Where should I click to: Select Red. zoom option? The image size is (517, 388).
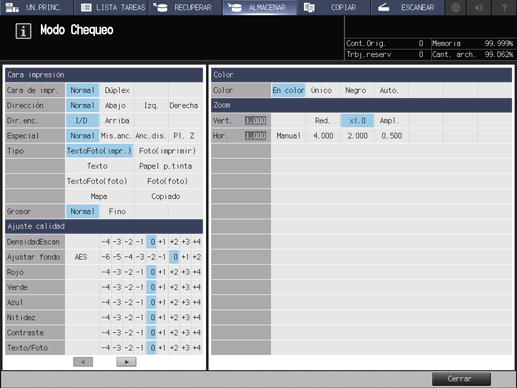(x=323, y=121)
